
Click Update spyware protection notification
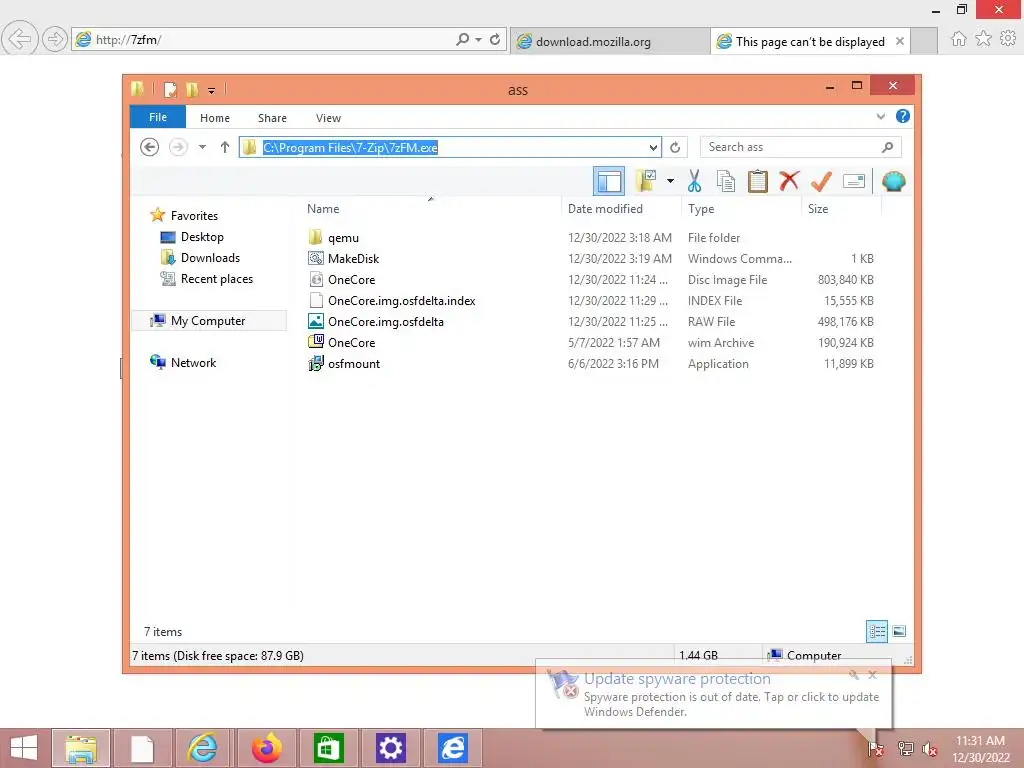coord(714,694)
